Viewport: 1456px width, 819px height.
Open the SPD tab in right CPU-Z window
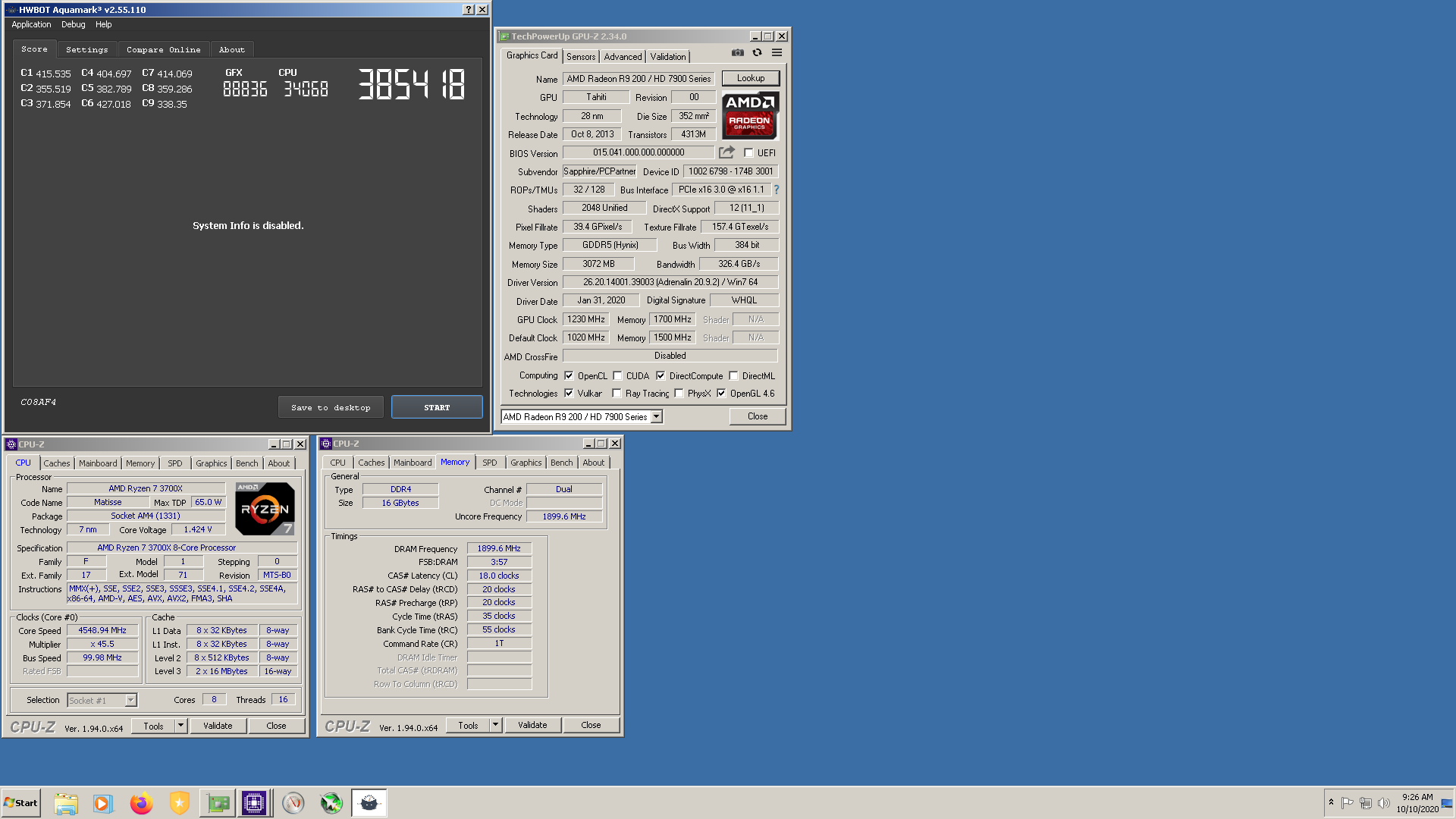pyautogui.click(x=490, y=463)
